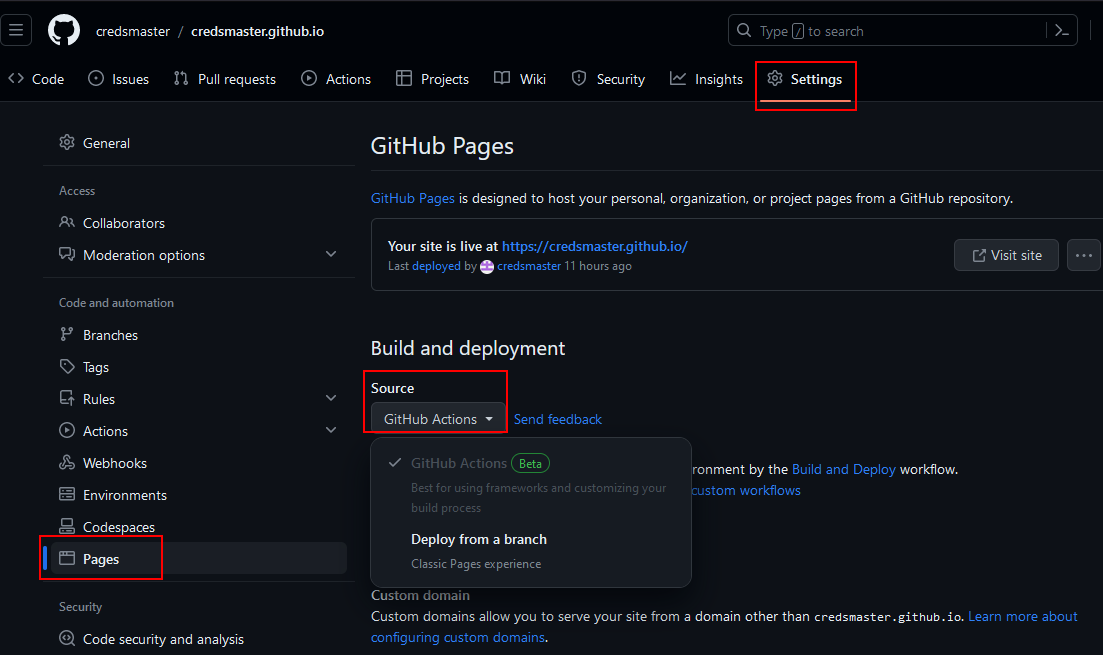The height and width of the screenshot is (655, 1103).
Task: Click the Security shield icon
Action: (579, 79)
